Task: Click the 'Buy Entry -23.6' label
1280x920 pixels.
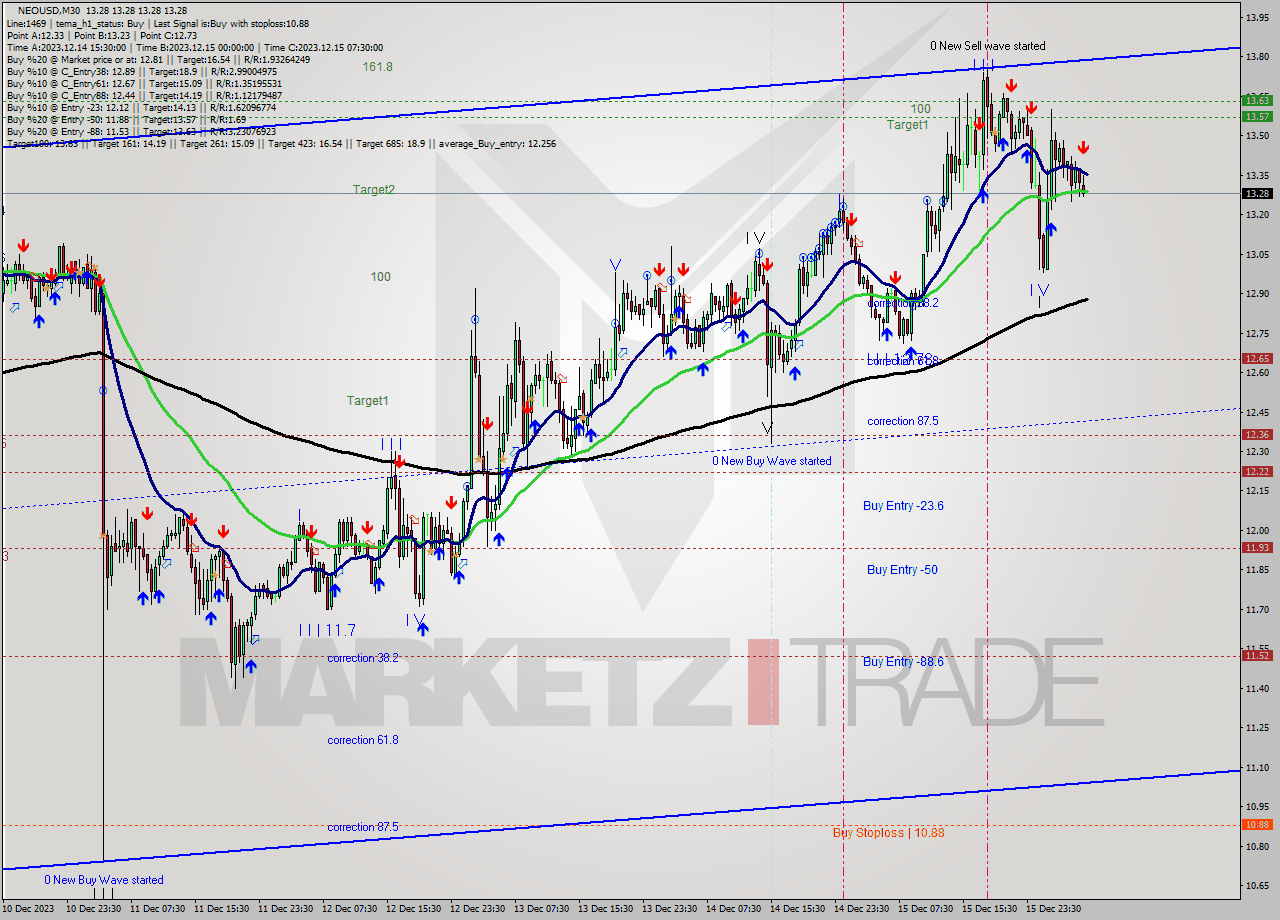Action: click(903, 506)
